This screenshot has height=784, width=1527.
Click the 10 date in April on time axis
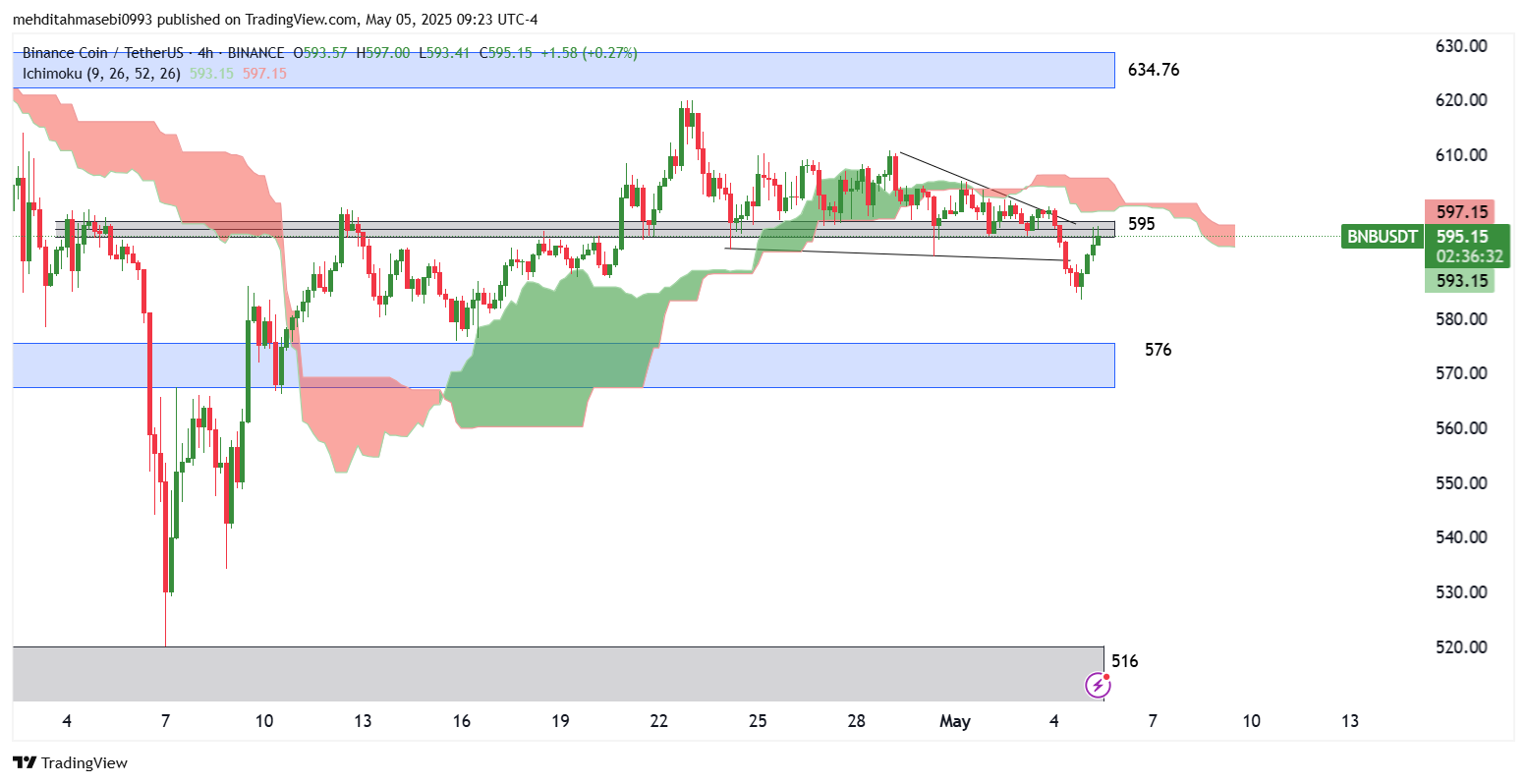point(264,721)
